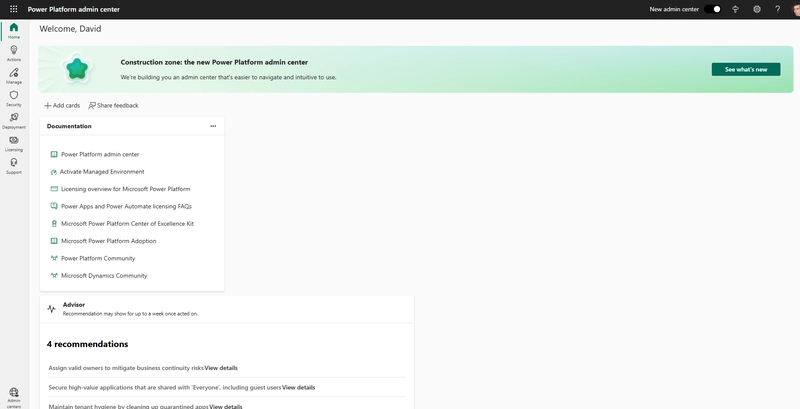The height and width of the screenshot is (409, 800).
Task: Click the book icon beside Power Platform admin center
Action: point(54,154)
